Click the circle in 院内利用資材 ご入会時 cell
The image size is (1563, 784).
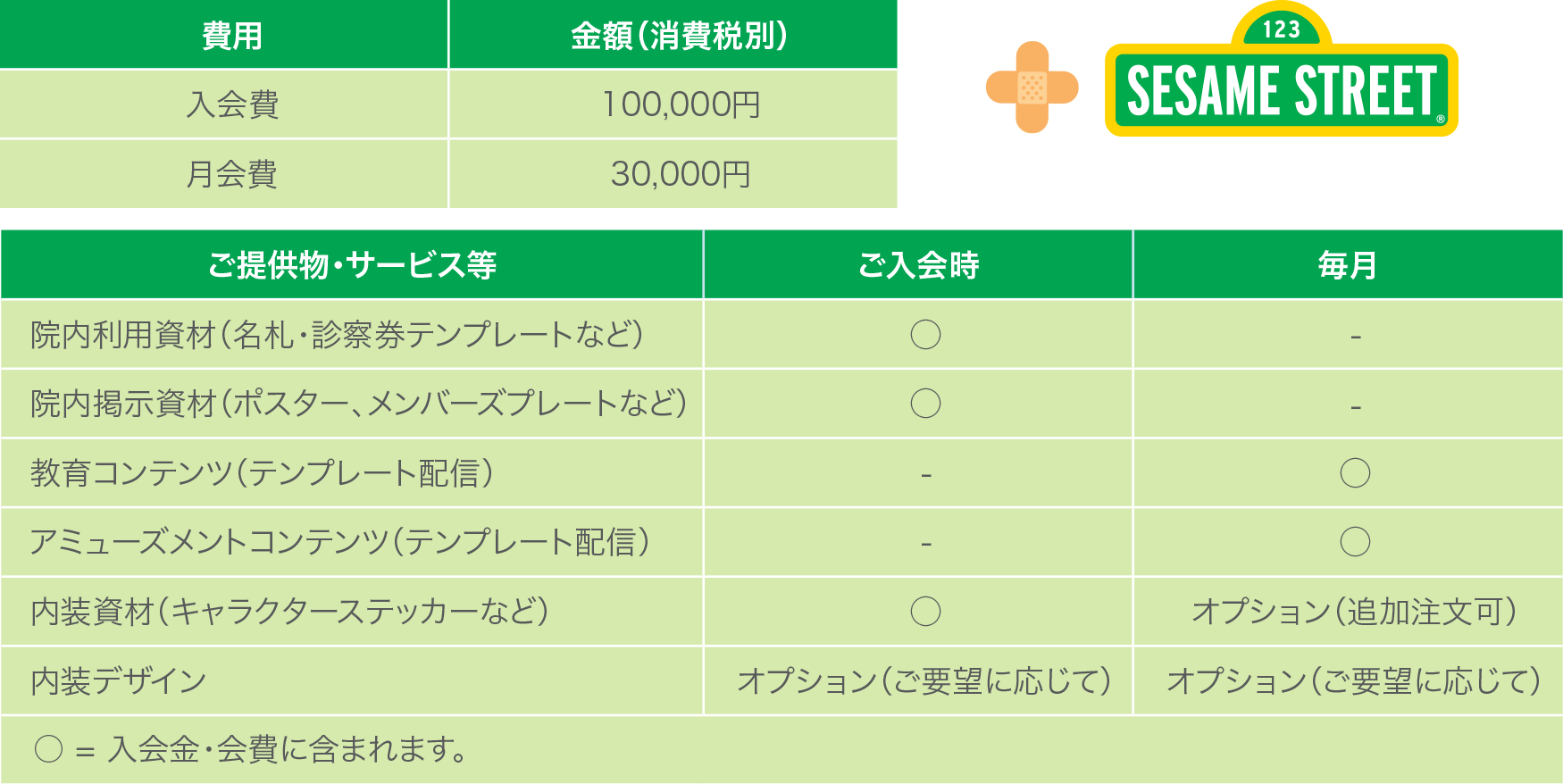925,335
